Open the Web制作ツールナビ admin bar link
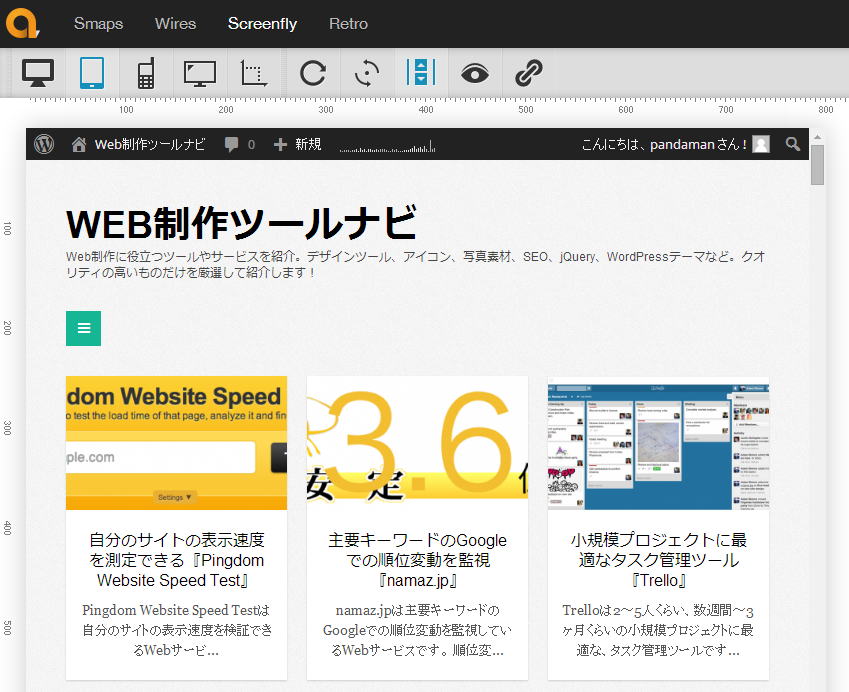This screenshot has height=692, width=849. 150,144
